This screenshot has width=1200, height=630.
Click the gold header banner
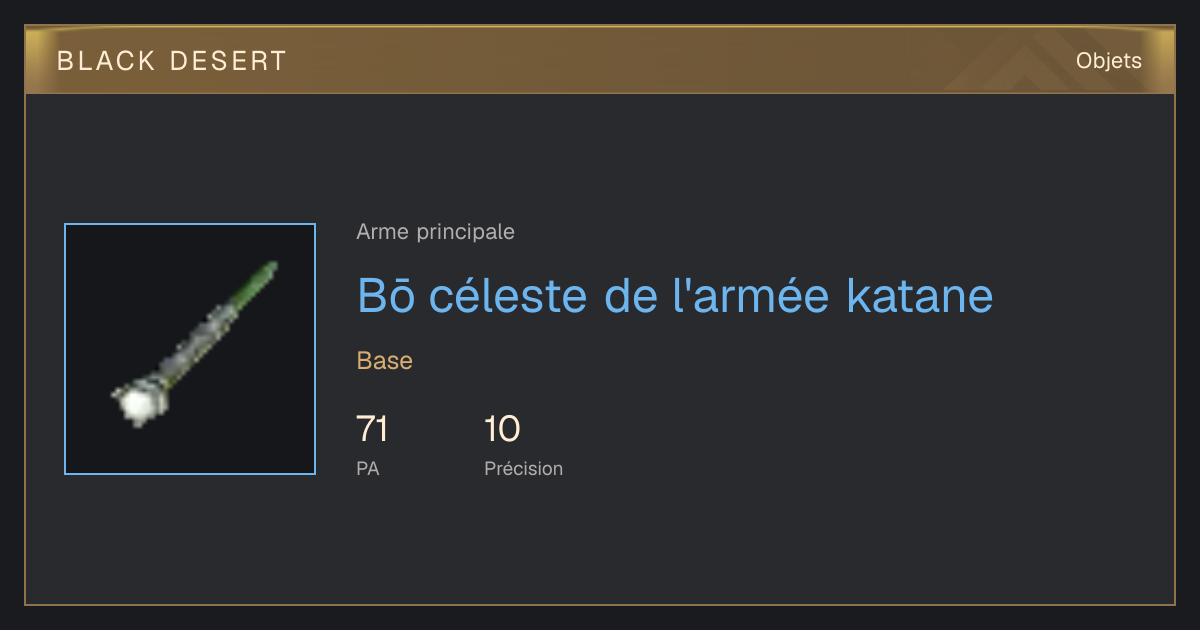click(600, 60)
